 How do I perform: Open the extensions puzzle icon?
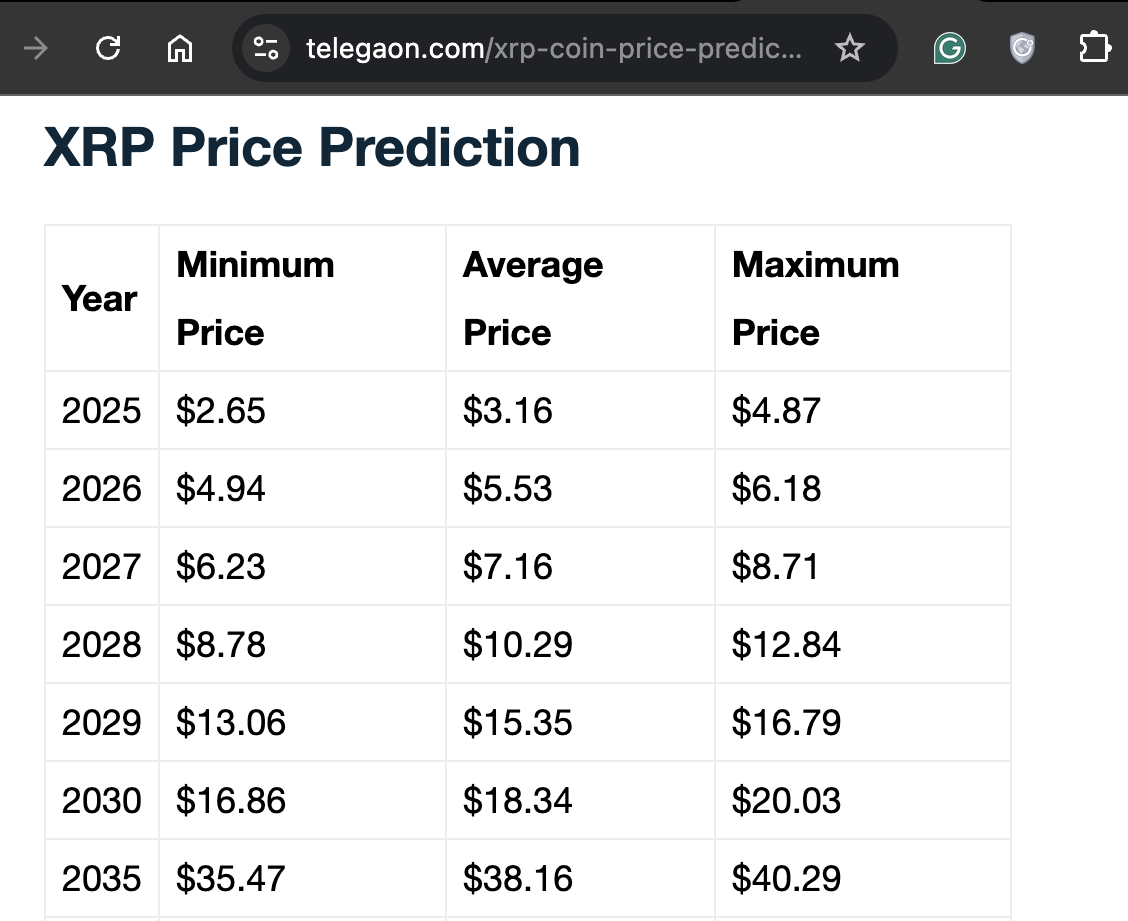coord(1094,48)
